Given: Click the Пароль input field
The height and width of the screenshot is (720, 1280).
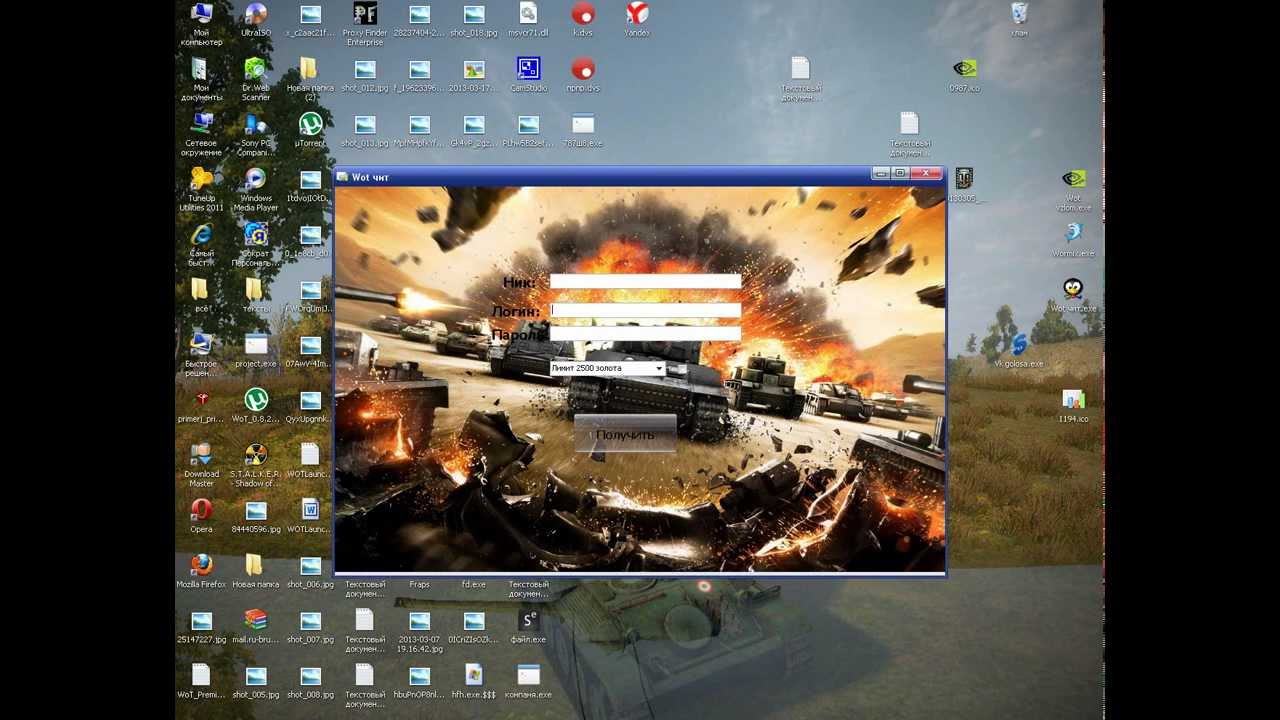Looking at the screenshot, I should point(645,334).
